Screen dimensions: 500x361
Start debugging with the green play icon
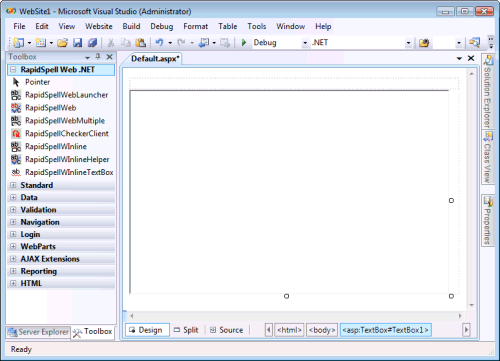point(244,43)
